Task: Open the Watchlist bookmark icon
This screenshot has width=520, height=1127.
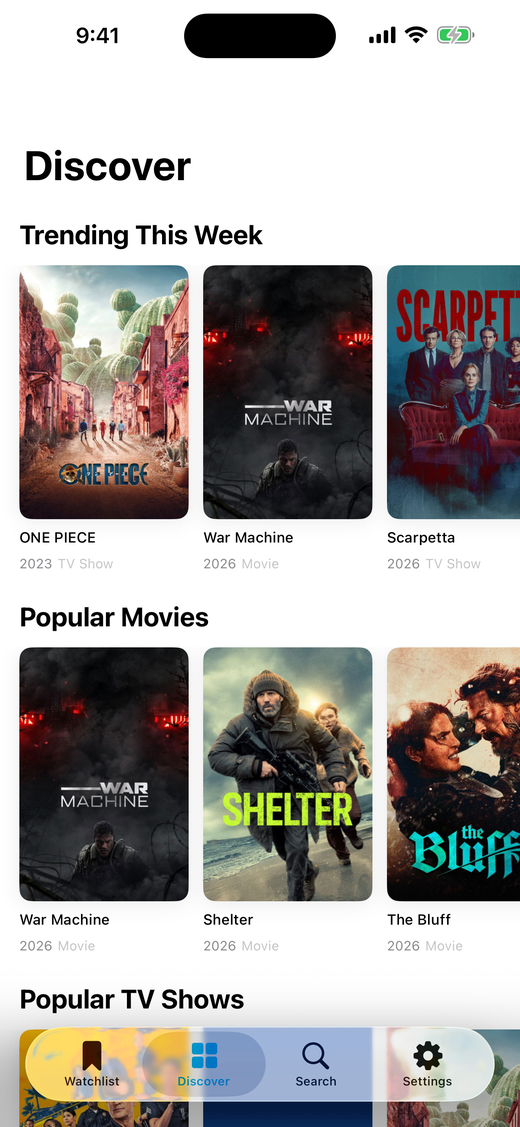Action: tap(91, 1056)
